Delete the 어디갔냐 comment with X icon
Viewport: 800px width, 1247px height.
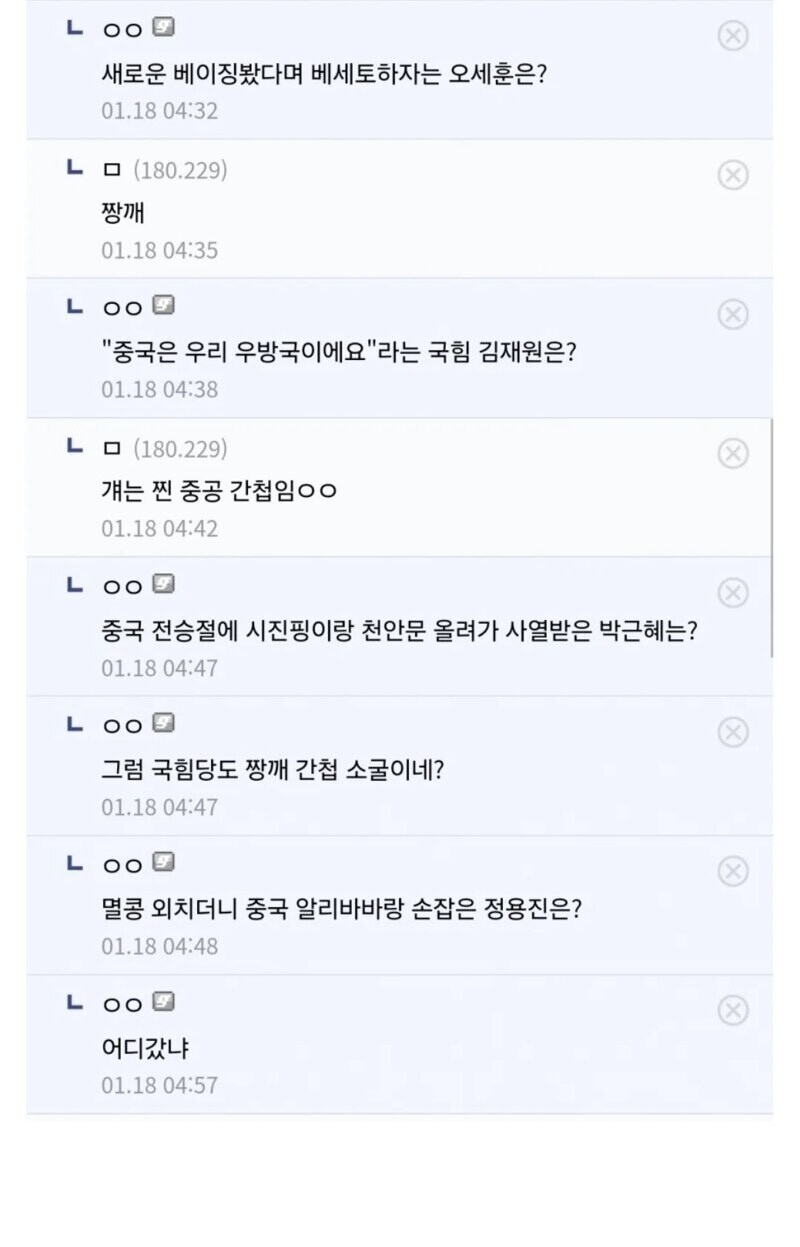733,1011
